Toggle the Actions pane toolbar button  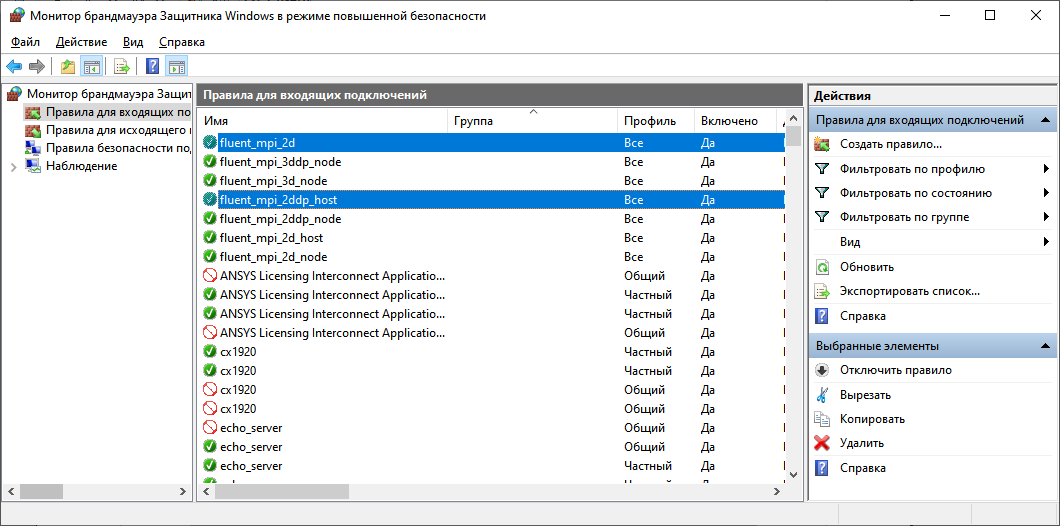pyautogui.click(x=177, y=67)
